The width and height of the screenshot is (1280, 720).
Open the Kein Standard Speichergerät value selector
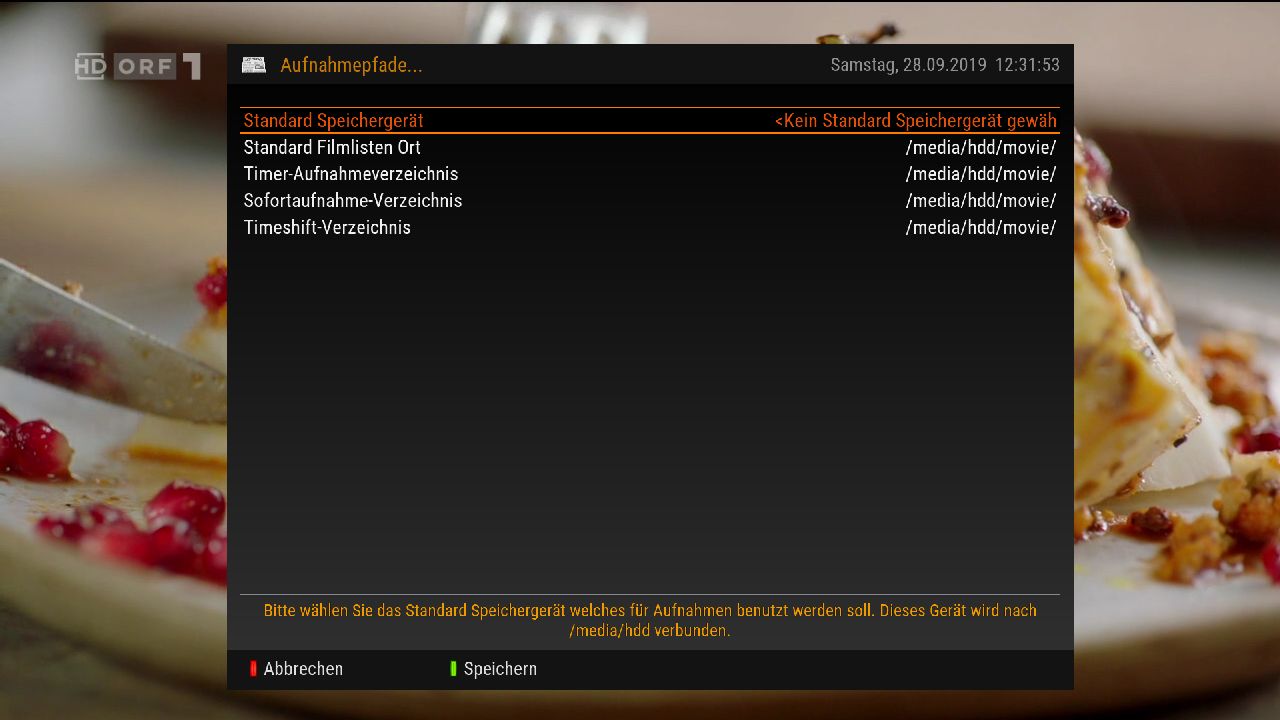pos(915,120)
